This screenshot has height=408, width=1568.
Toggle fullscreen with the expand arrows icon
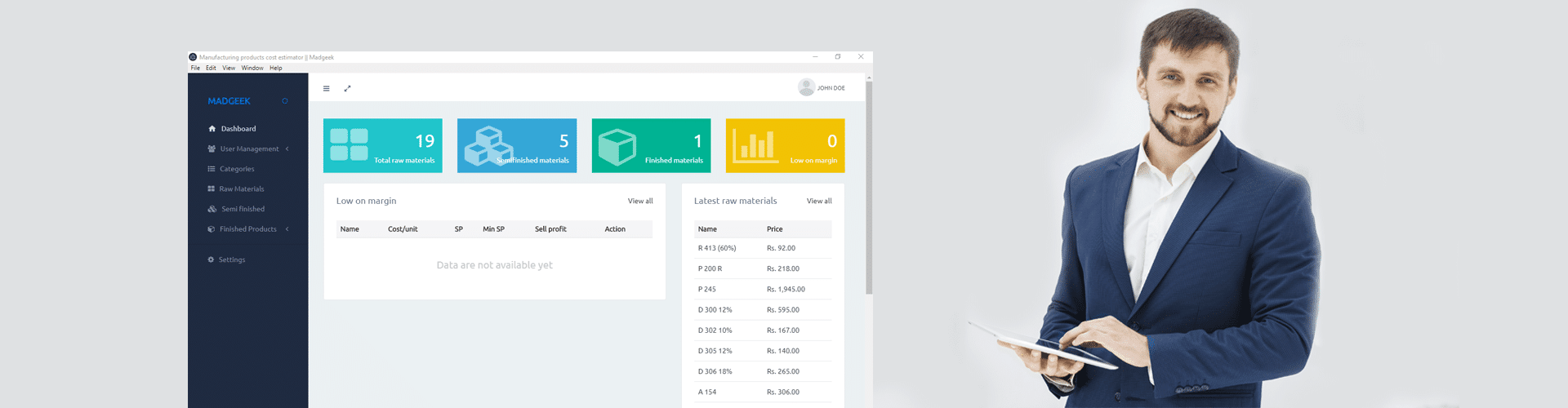click(347, 88)
